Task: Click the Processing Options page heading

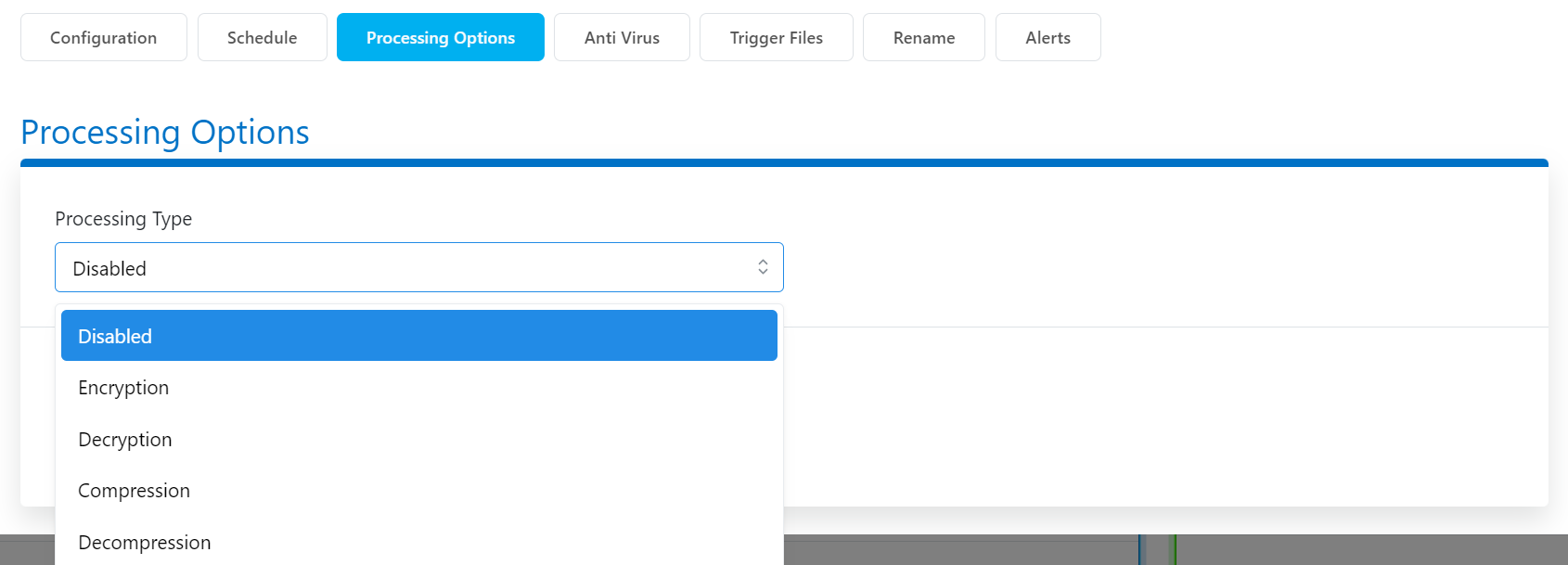Action: (x=165, y=133)
